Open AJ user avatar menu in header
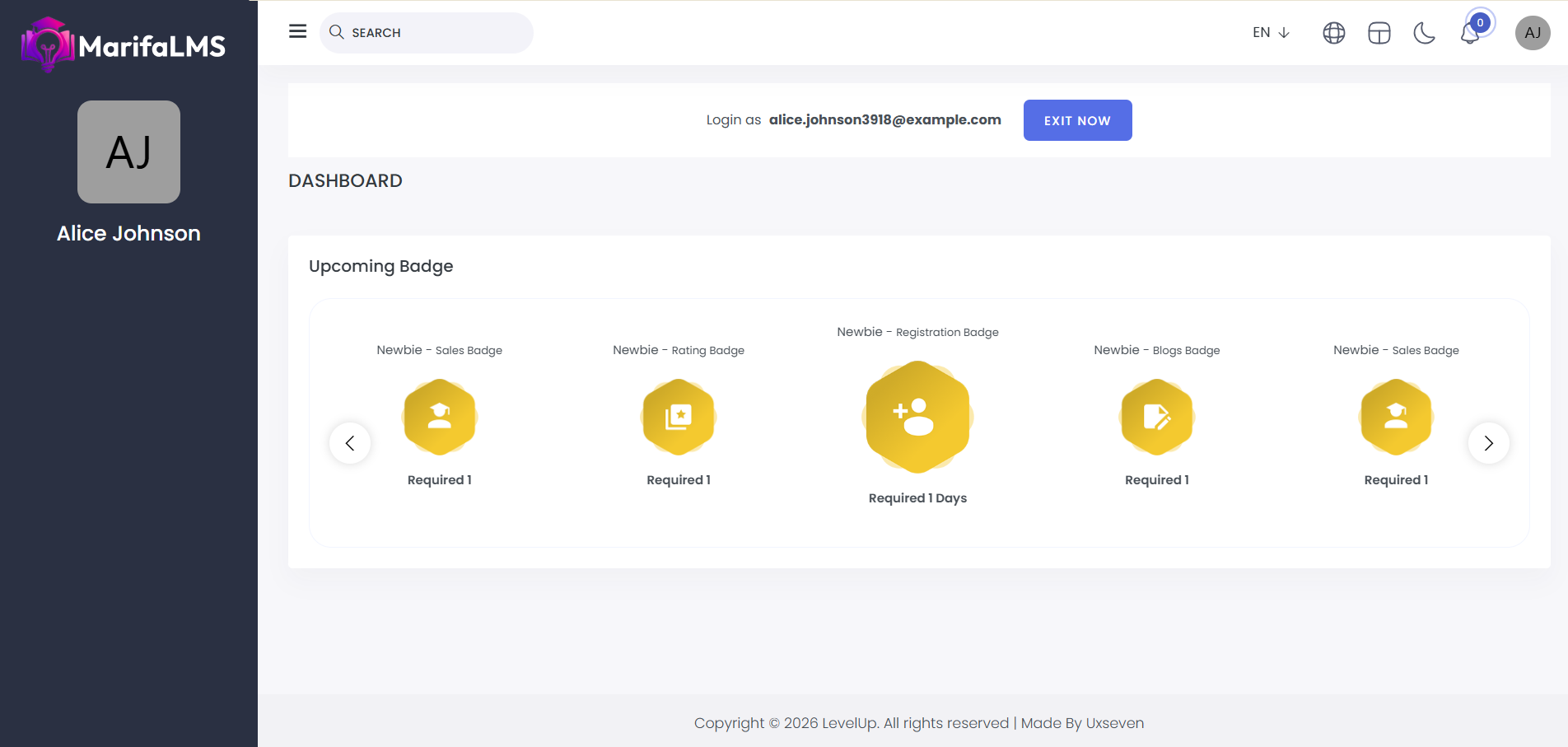This screenshot has width=1568, height=747. click(1532, 33)
